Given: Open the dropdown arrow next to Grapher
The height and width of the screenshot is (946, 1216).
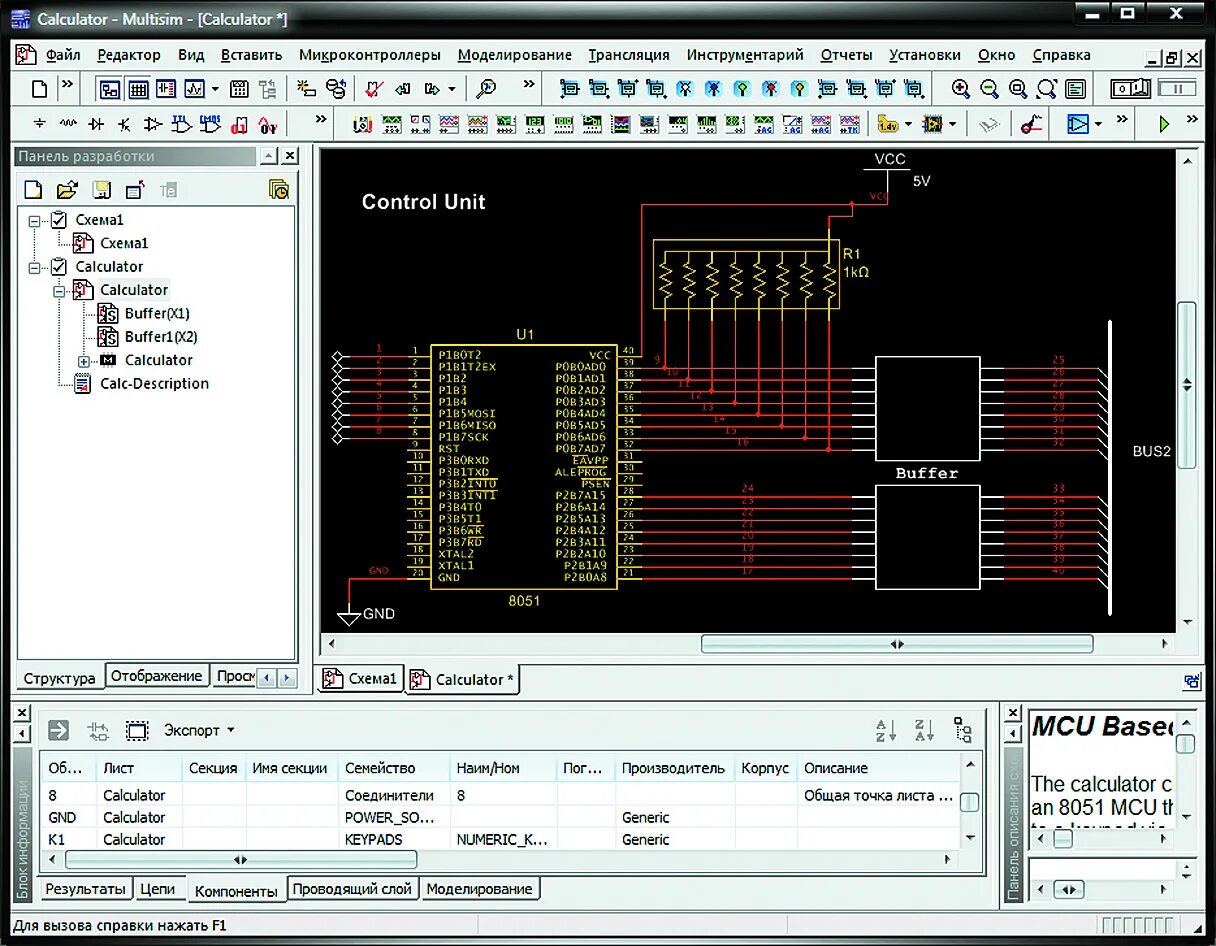Looking at the screenshot, I should pos(215,89).
